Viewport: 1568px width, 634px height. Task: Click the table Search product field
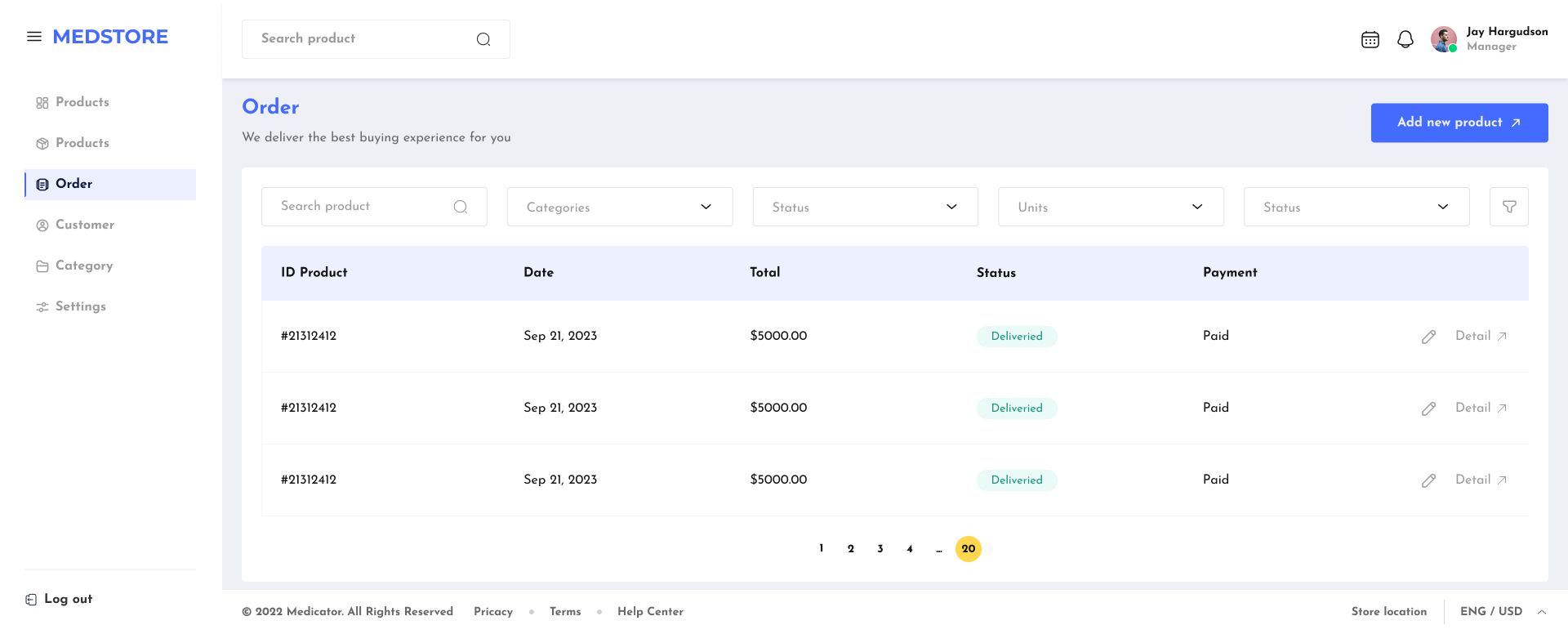click(363, 207)
